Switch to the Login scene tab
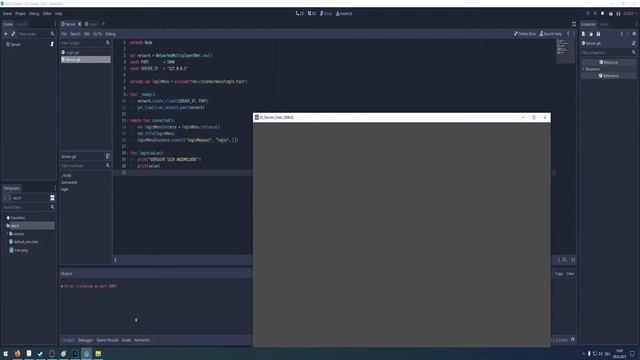This screenshot has width=640, height=360. pos(91,24)
